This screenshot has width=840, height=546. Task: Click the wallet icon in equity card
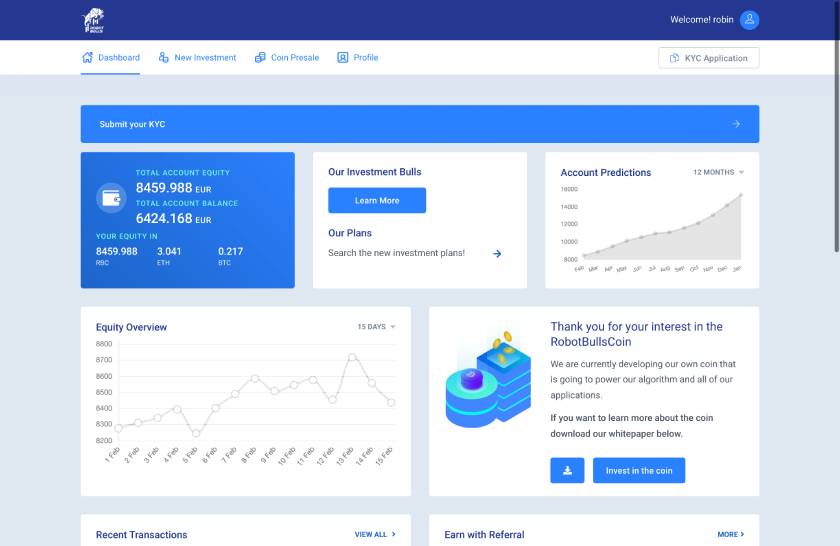[x=111, y=197]
